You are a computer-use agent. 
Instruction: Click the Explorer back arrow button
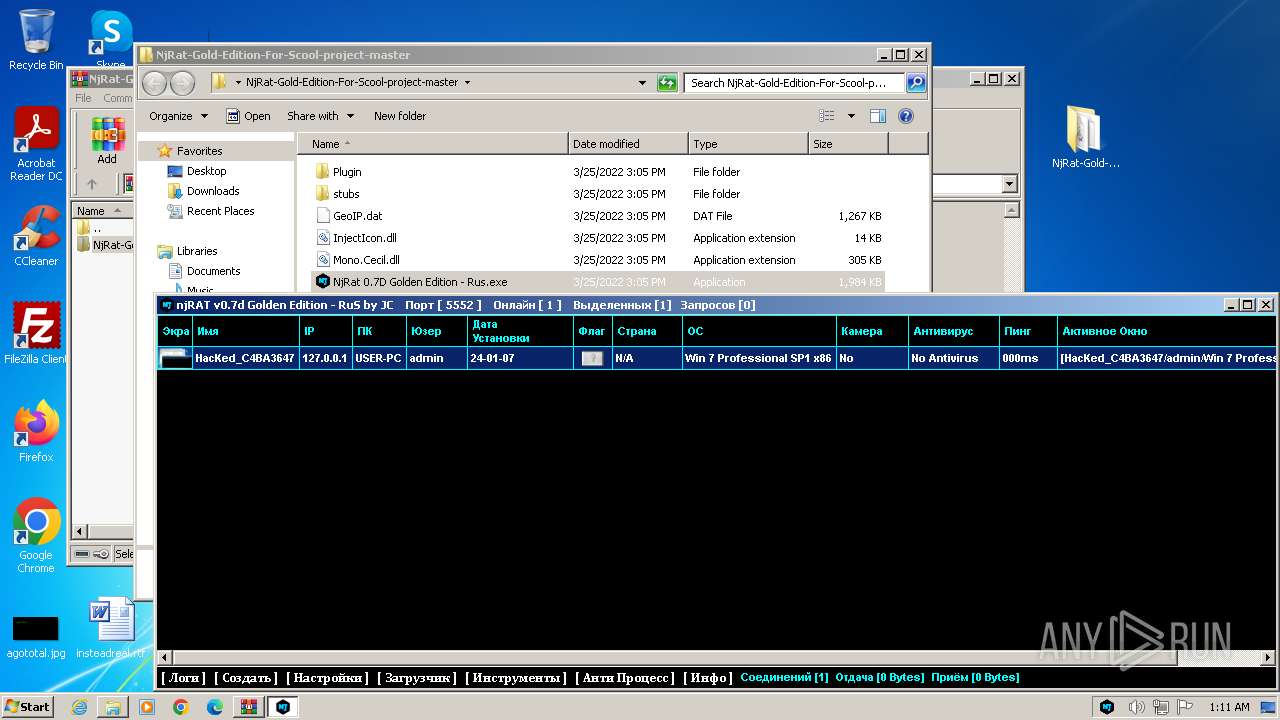(x=155, y=83)
